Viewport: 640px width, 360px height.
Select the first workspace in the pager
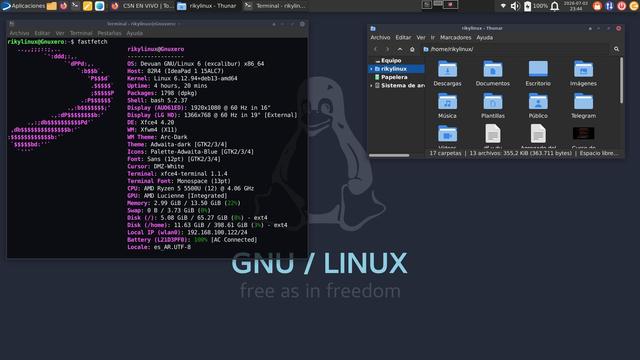pos(427,5)
